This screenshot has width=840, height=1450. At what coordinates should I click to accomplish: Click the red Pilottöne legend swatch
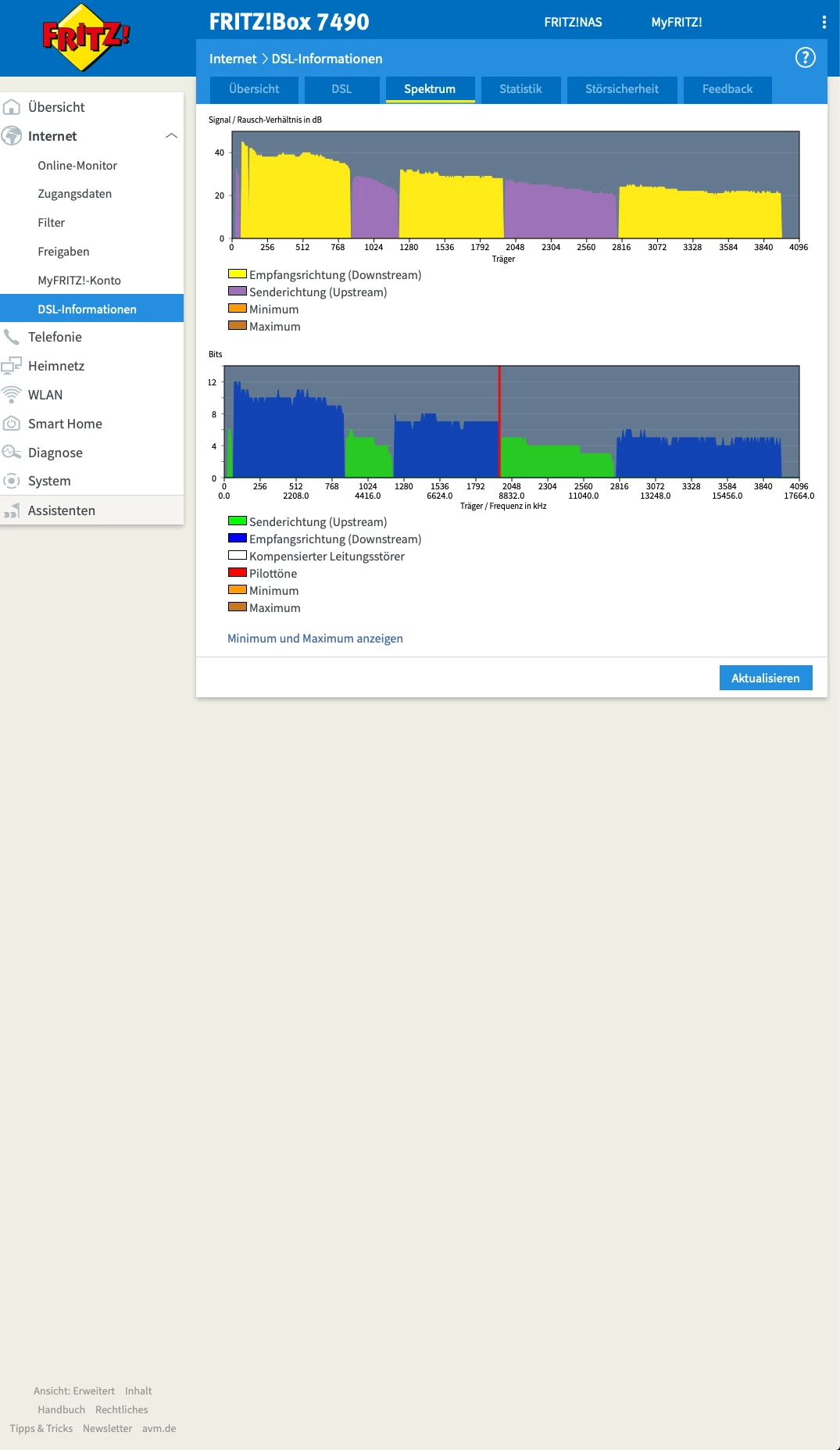pos(238,573)
